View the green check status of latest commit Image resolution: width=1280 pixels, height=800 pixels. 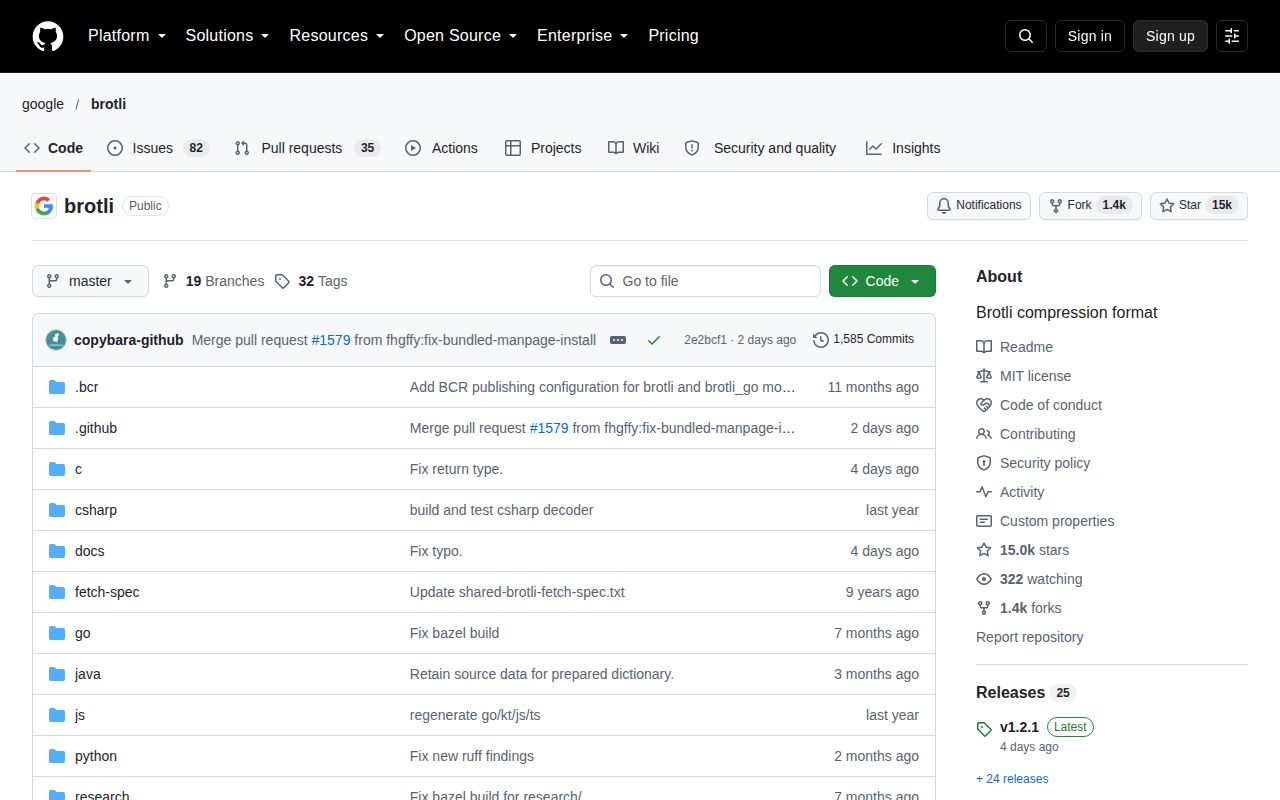pos(654,340)
